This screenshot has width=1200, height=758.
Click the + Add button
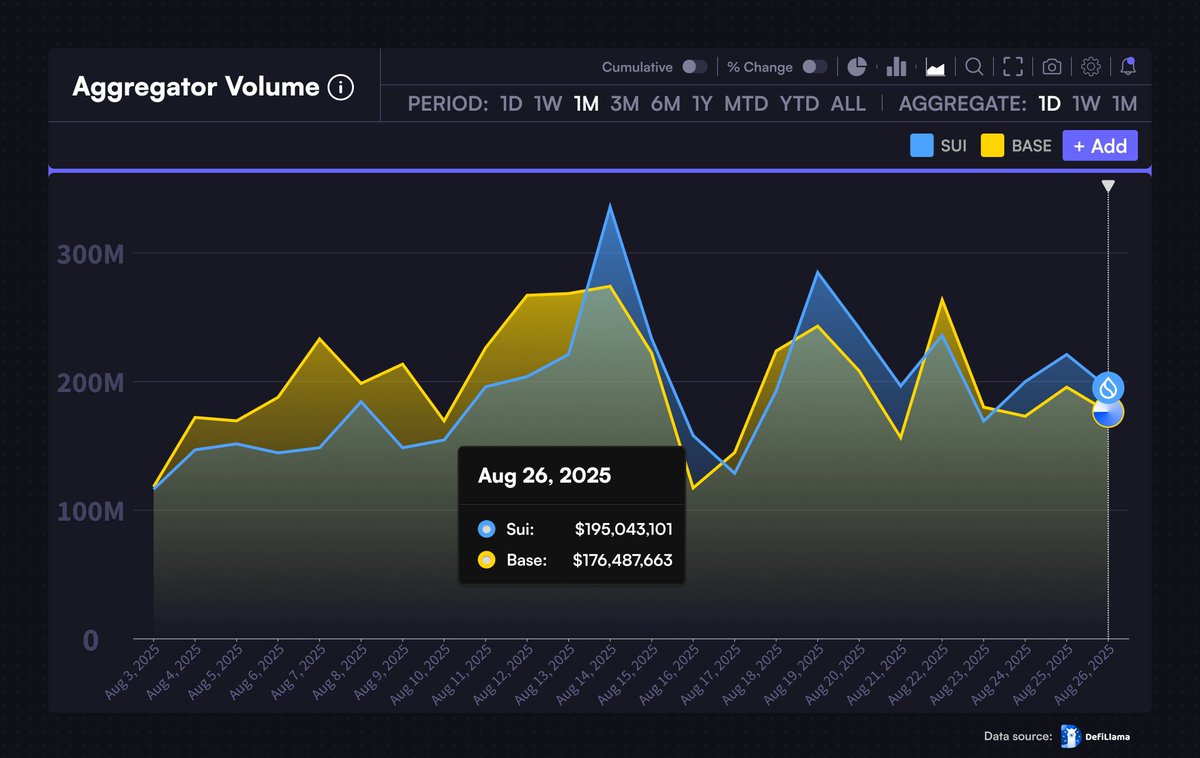pos(1100,146)
